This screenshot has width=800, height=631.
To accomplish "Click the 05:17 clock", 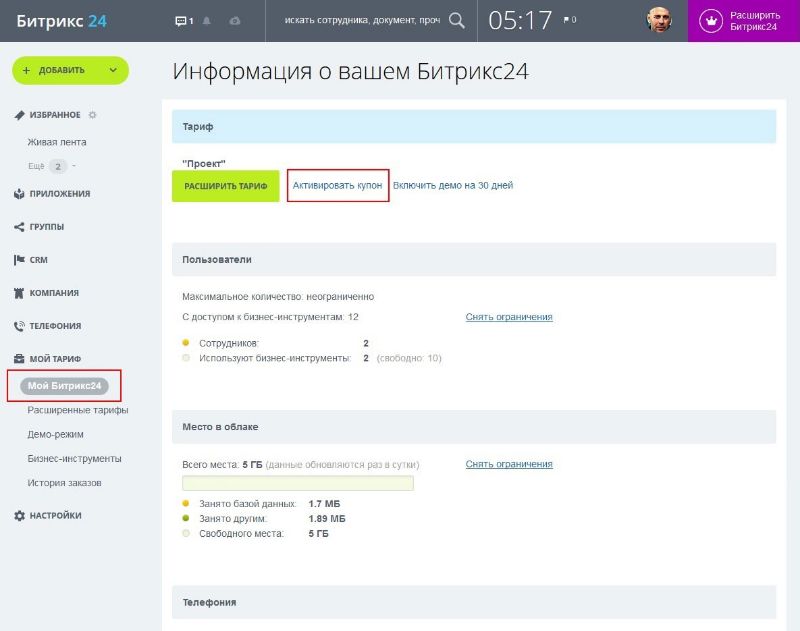I will (520, 21).
